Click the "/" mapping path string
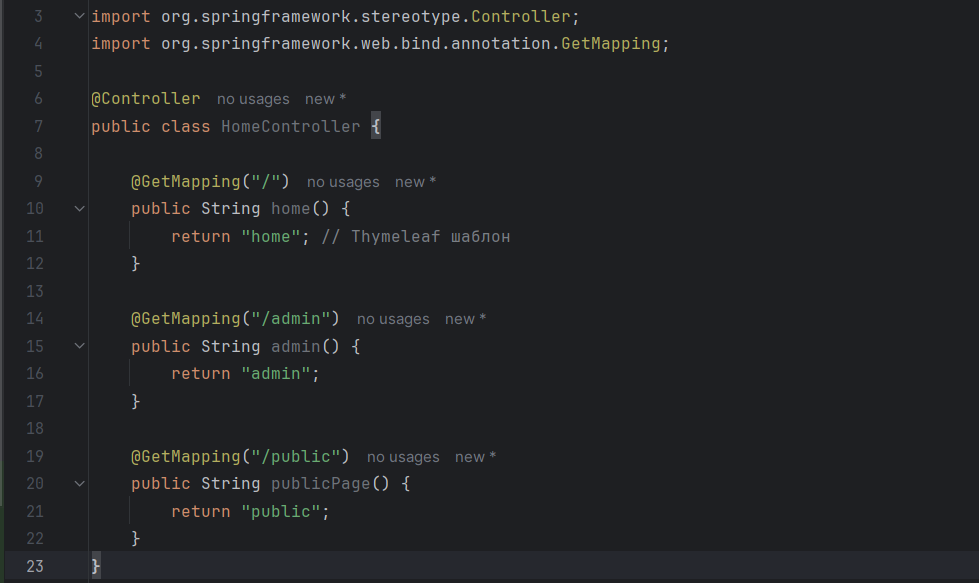 pyautogui.click(x=265, y=182)
